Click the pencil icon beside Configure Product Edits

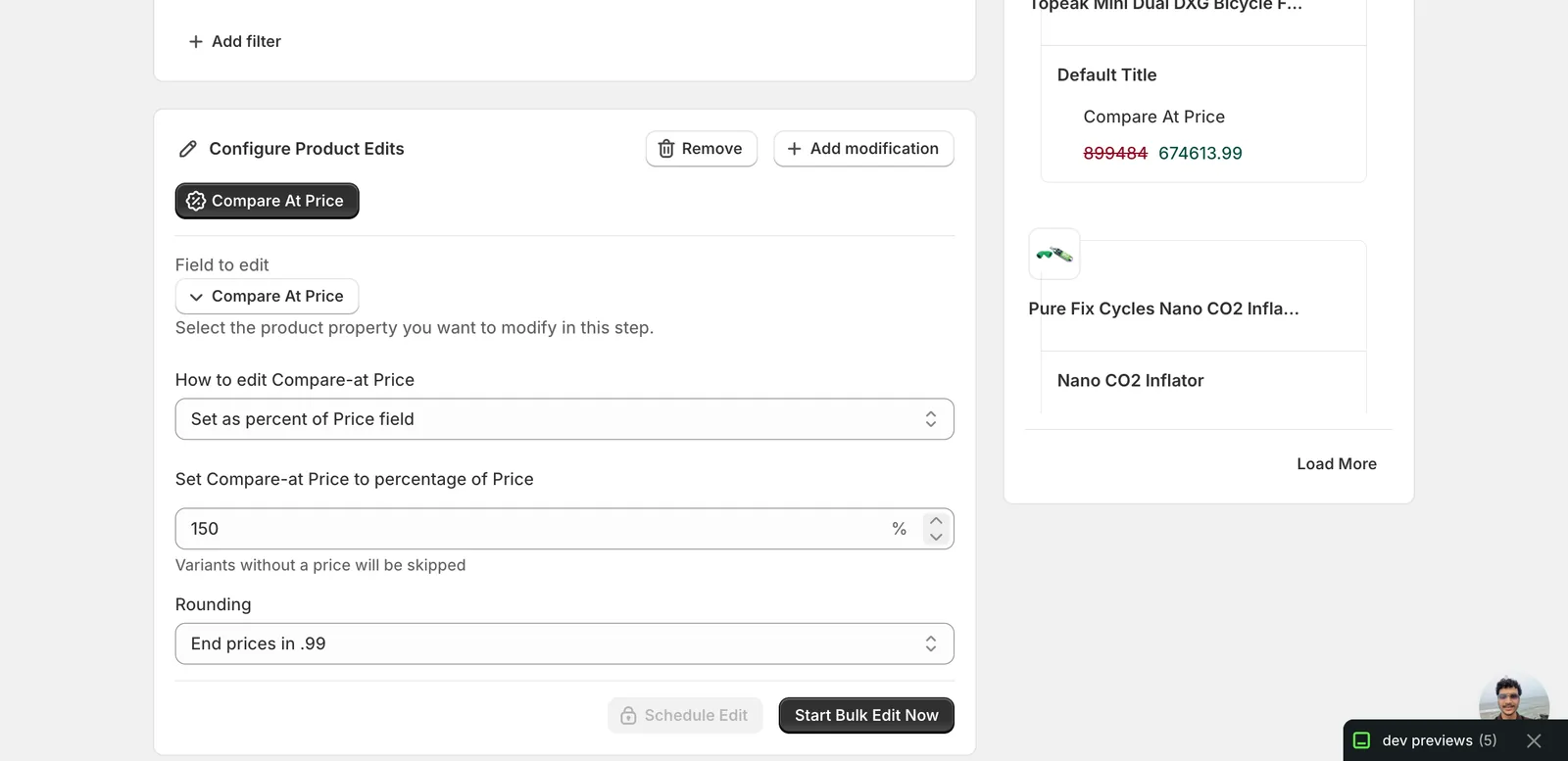coord(188,149)
